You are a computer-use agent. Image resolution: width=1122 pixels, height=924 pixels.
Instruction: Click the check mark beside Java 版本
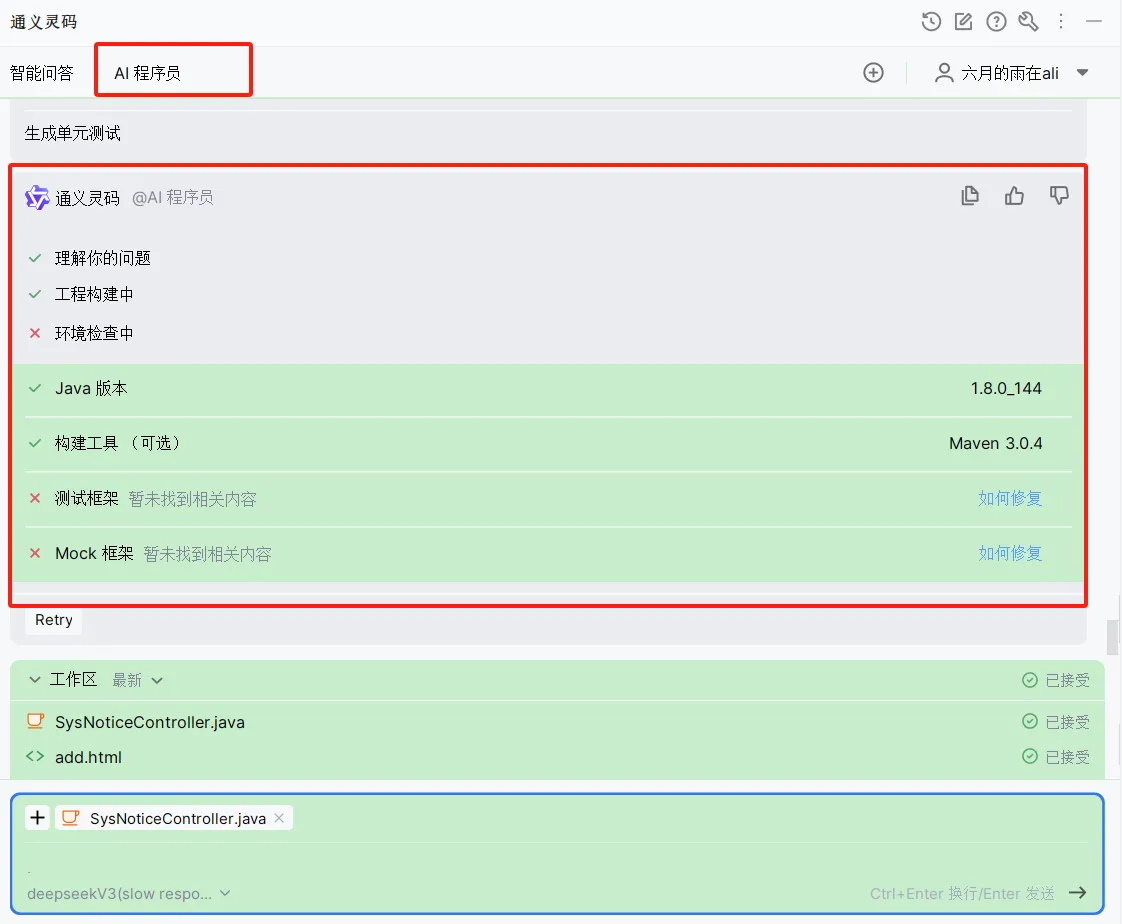[34, 388]
